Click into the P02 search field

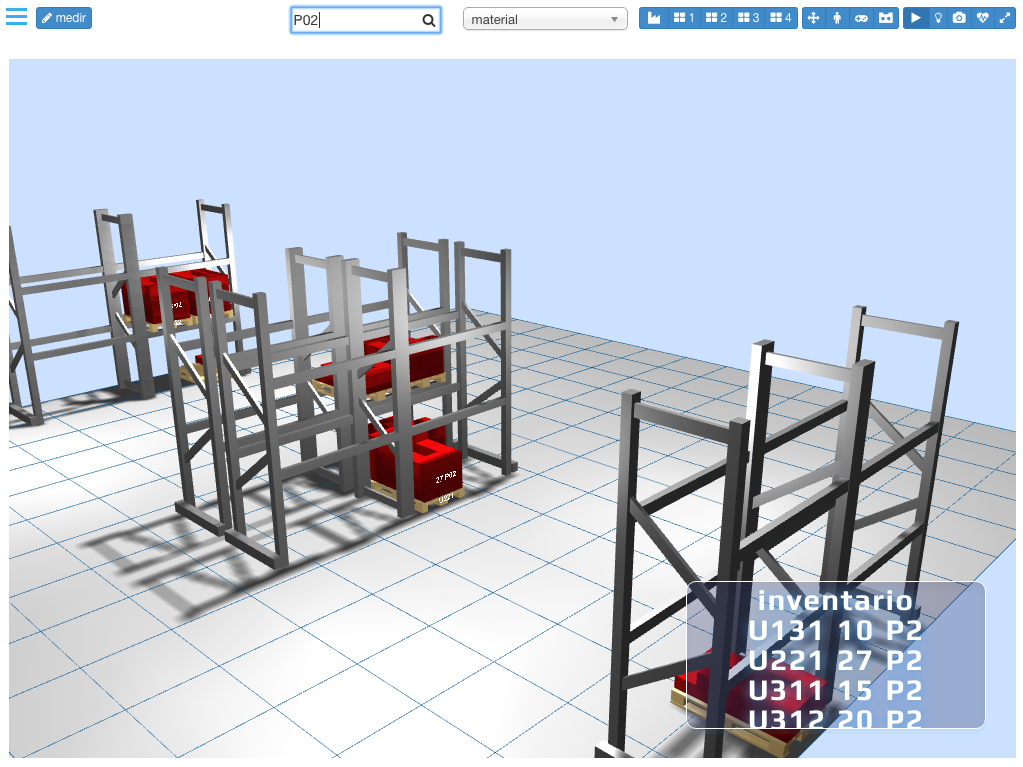click(x=355, y=20)
